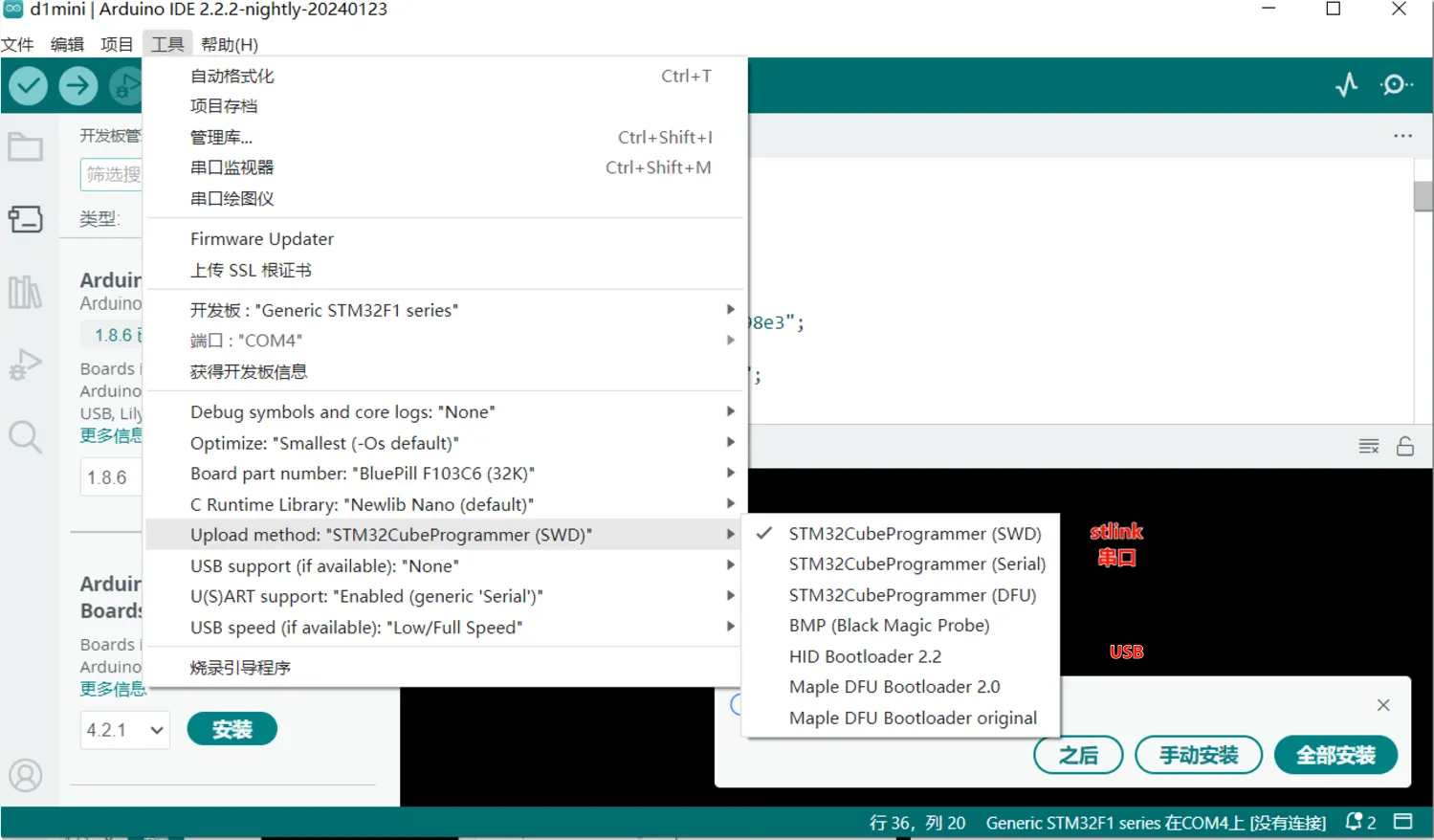This screenshot has width=1434, height=840.
Task: Open the Boards Manager sidebar icon
Action: 26,219
